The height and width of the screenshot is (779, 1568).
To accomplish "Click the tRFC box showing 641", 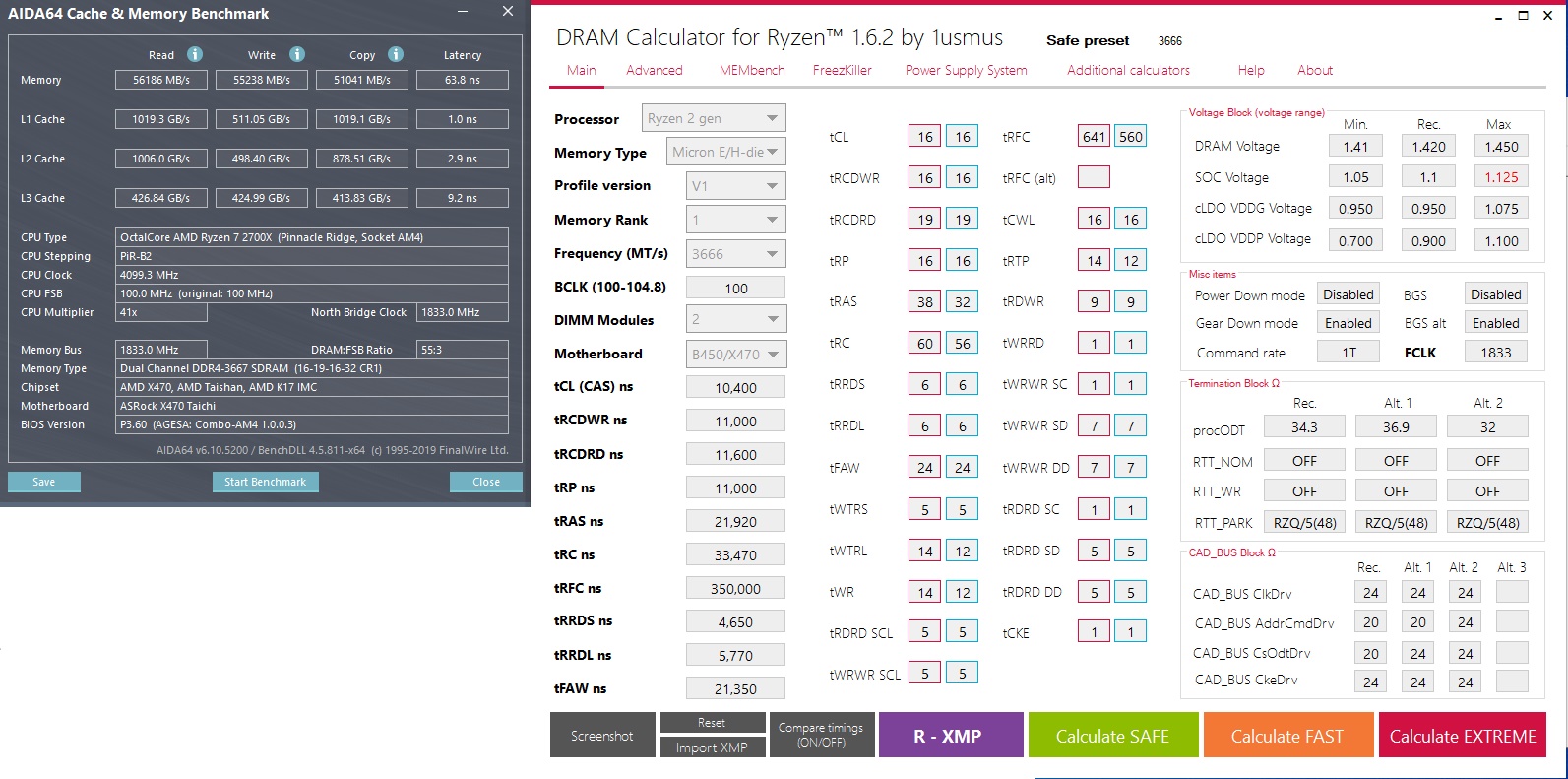I will [x=1095, y=137].
